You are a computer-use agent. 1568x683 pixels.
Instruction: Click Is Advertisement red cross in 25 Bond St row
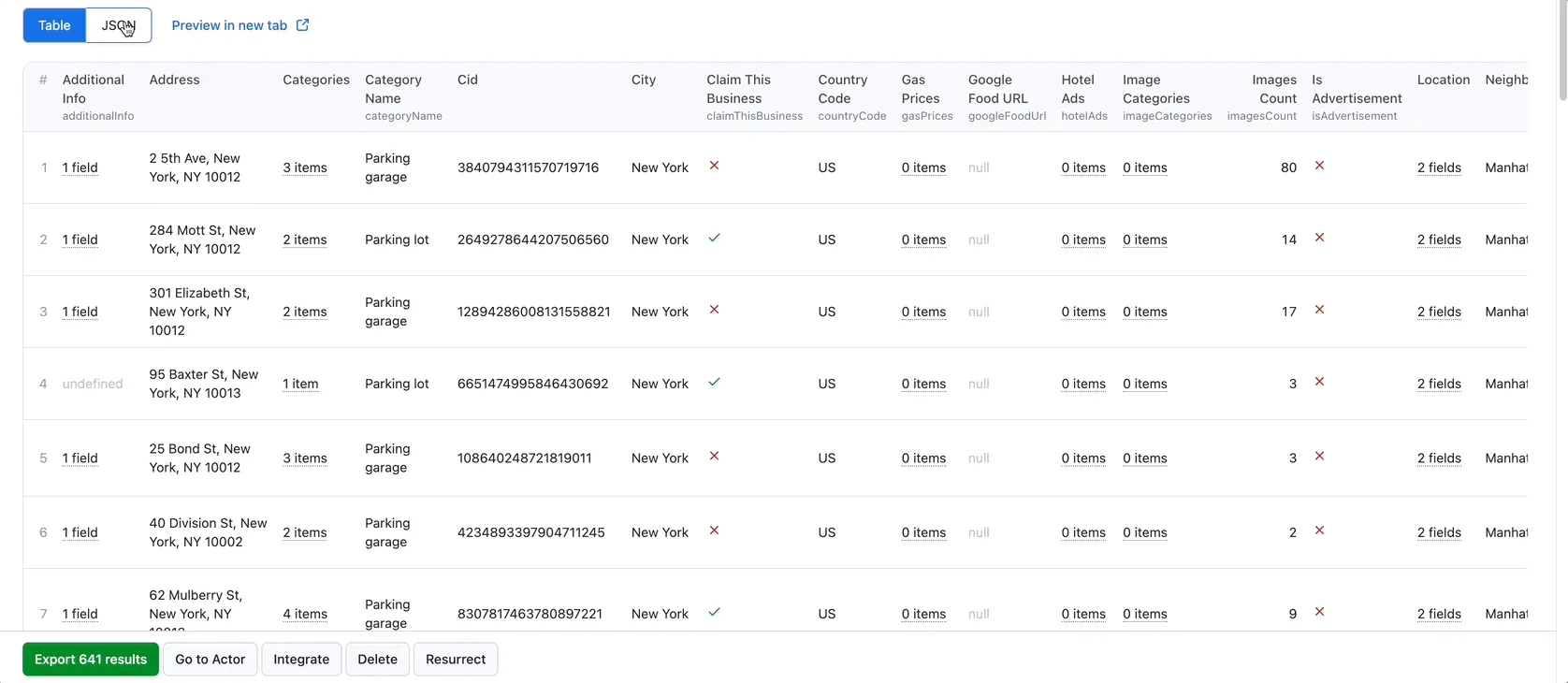(x=1319, y=456)
